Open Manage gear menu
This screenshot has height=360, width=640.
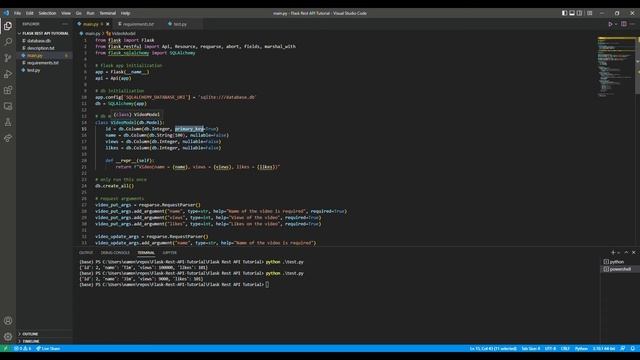[8, 337]
